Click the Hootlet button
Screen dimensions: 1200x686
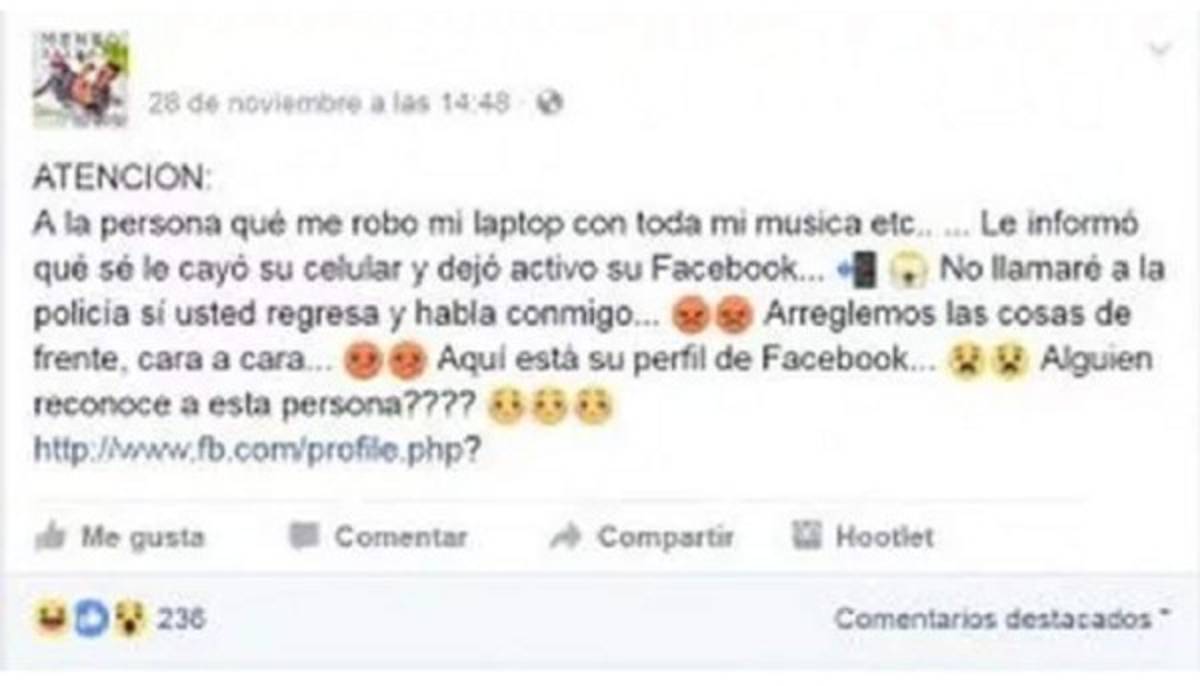(863, 537)
